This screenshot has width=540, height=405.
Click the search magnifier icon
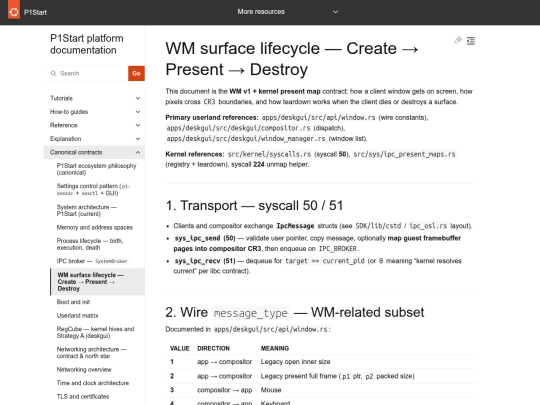pos(53,73)
